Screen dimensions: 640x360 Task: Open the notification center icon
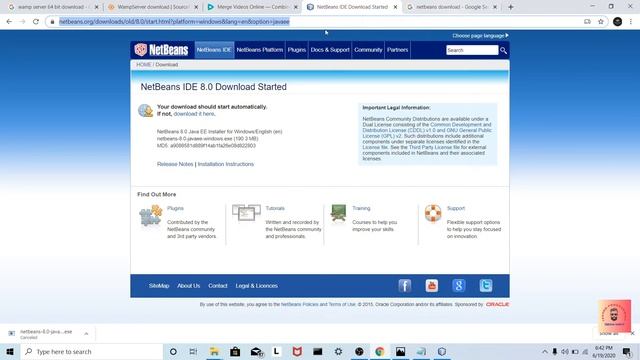[627, 351]
